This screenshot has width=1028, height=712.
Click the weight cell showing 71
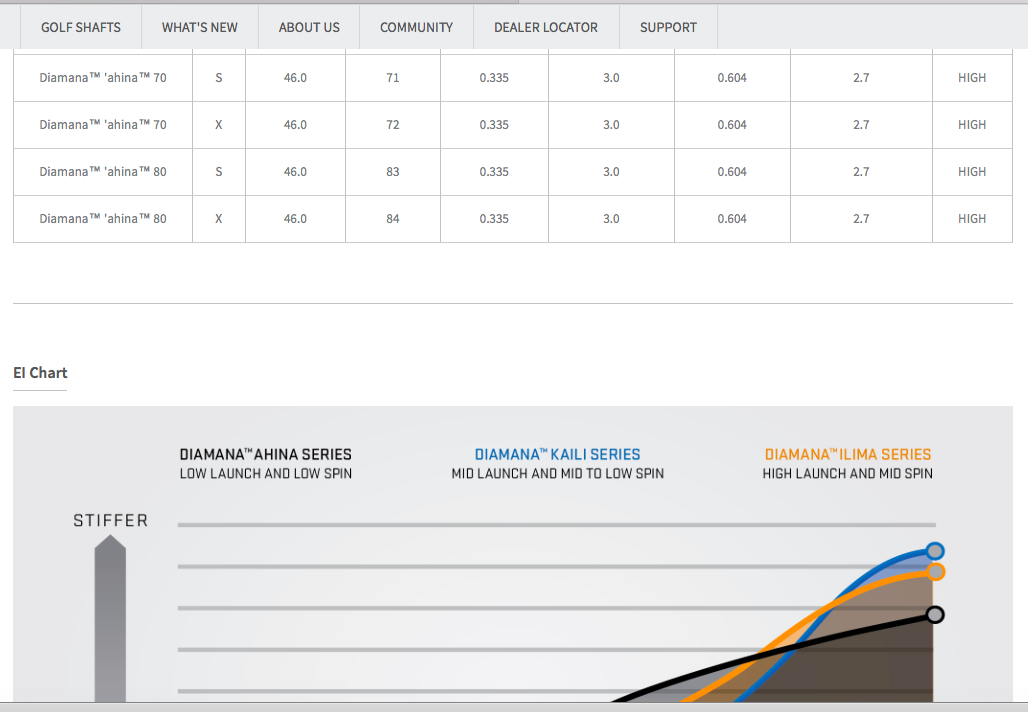click(393, 78)
